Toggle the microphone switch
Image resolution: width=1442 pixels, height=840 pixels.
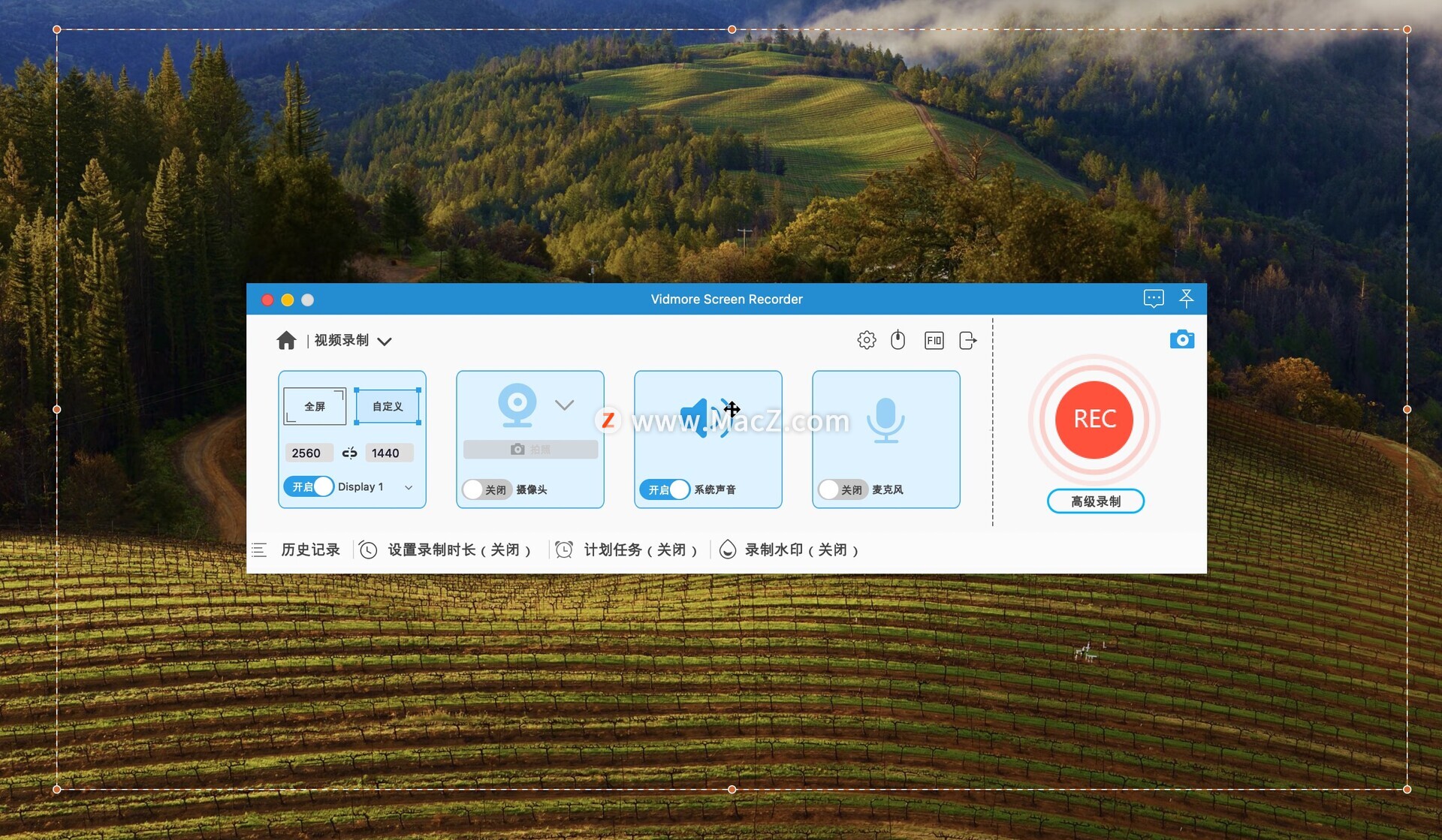point(843,489)
